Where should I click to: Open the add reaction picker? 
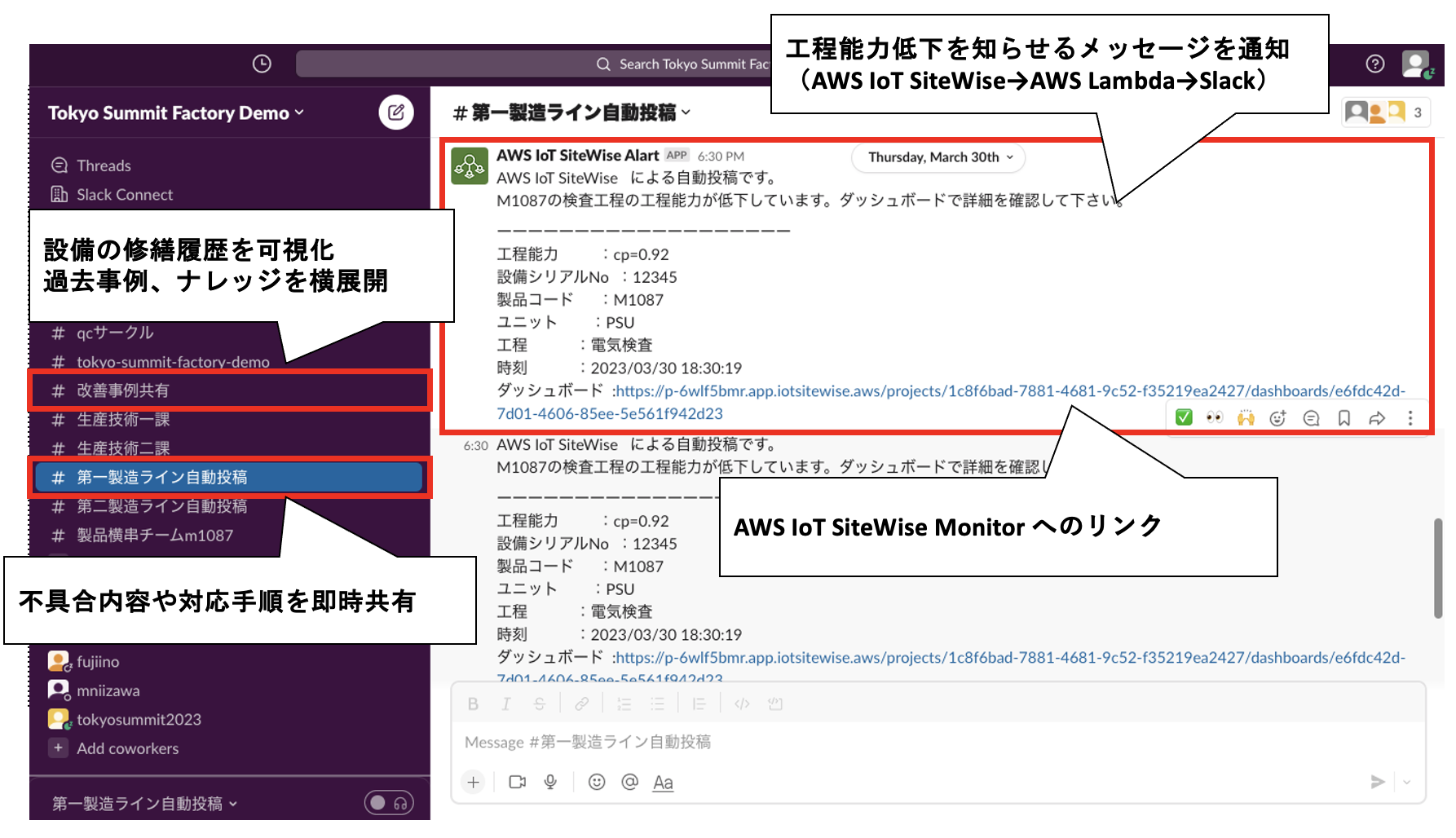coord(1277,417)
